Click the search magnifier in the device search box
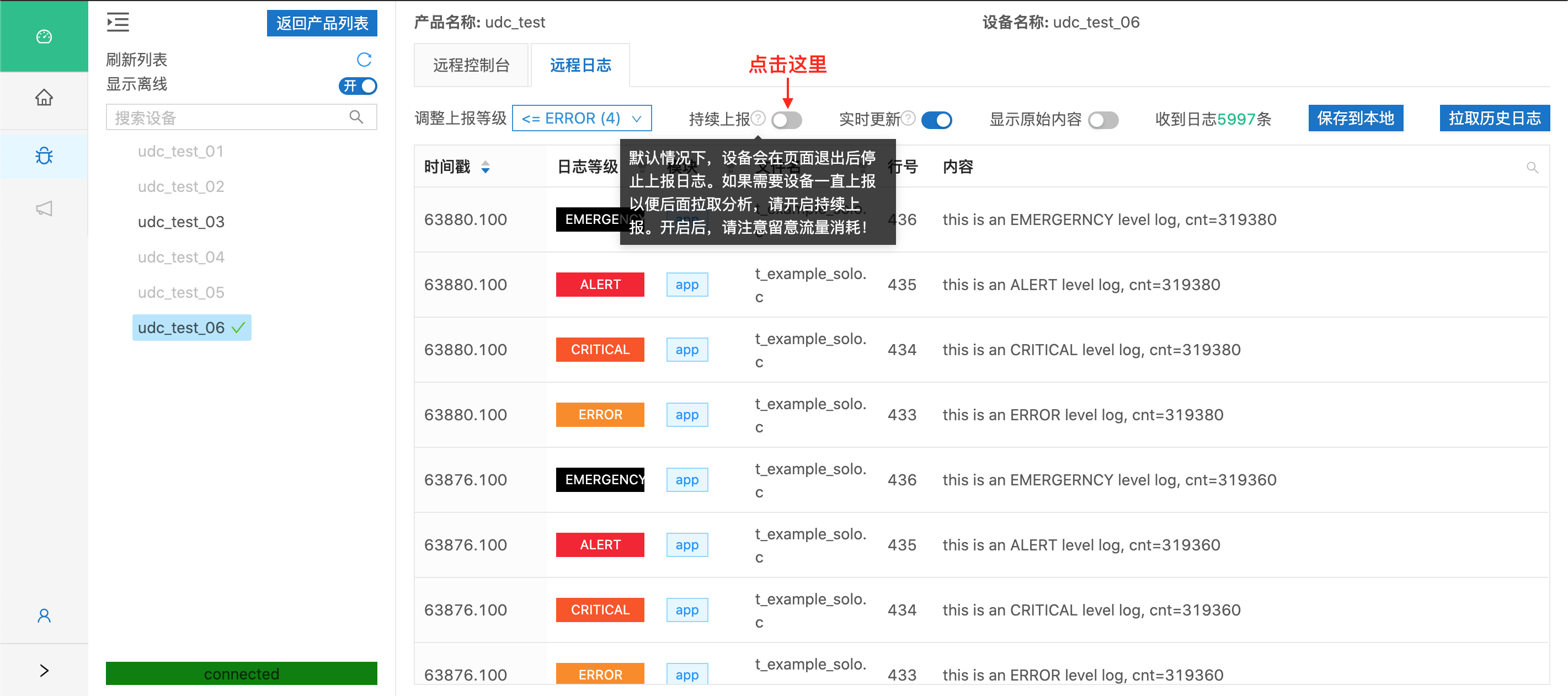 tap(356, 117)
